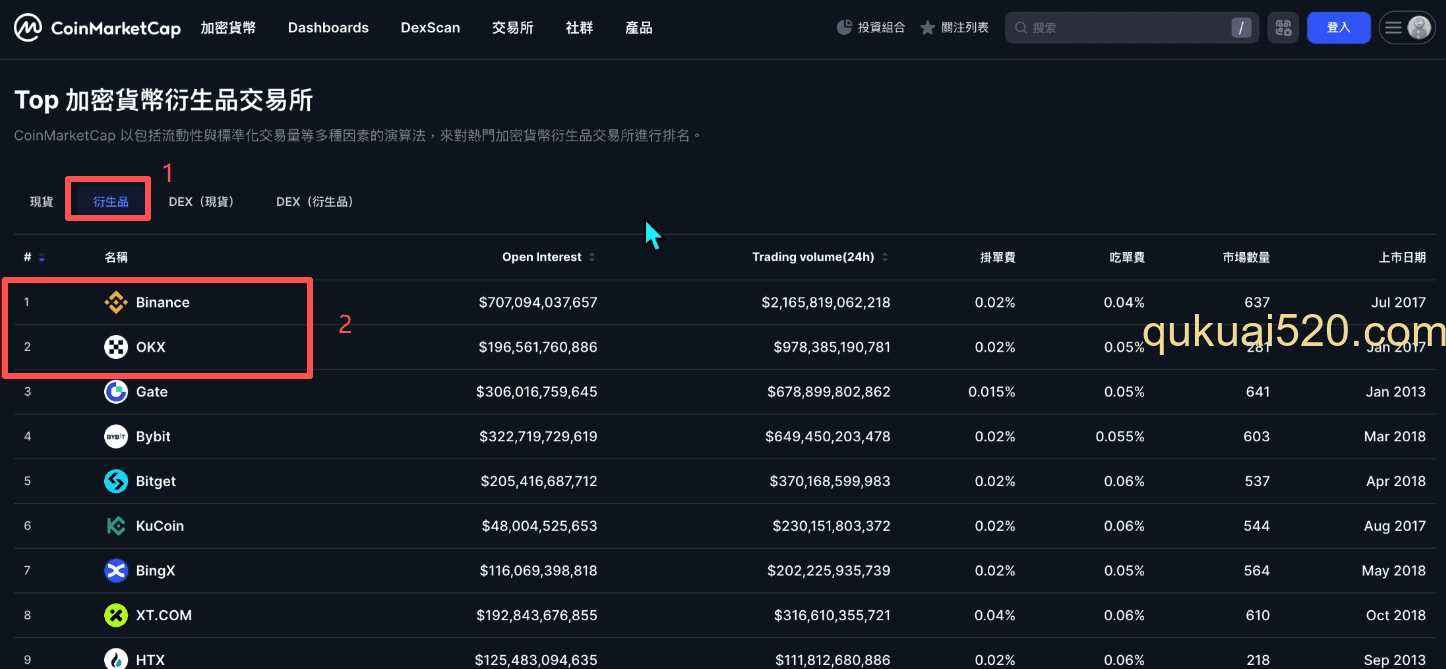Click the 吃單費 column header
Screen dimensions: 1446x669
click(x=1127, y=257)
